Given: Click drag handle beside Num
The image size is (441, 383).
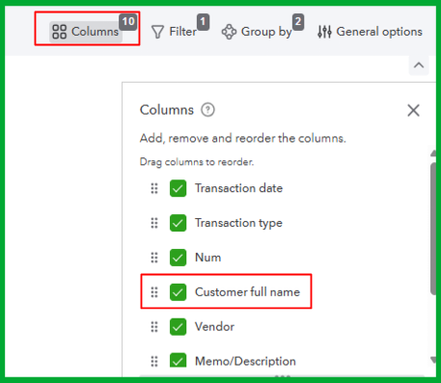Looking at the screenshot, I should (x=154, y=258).
